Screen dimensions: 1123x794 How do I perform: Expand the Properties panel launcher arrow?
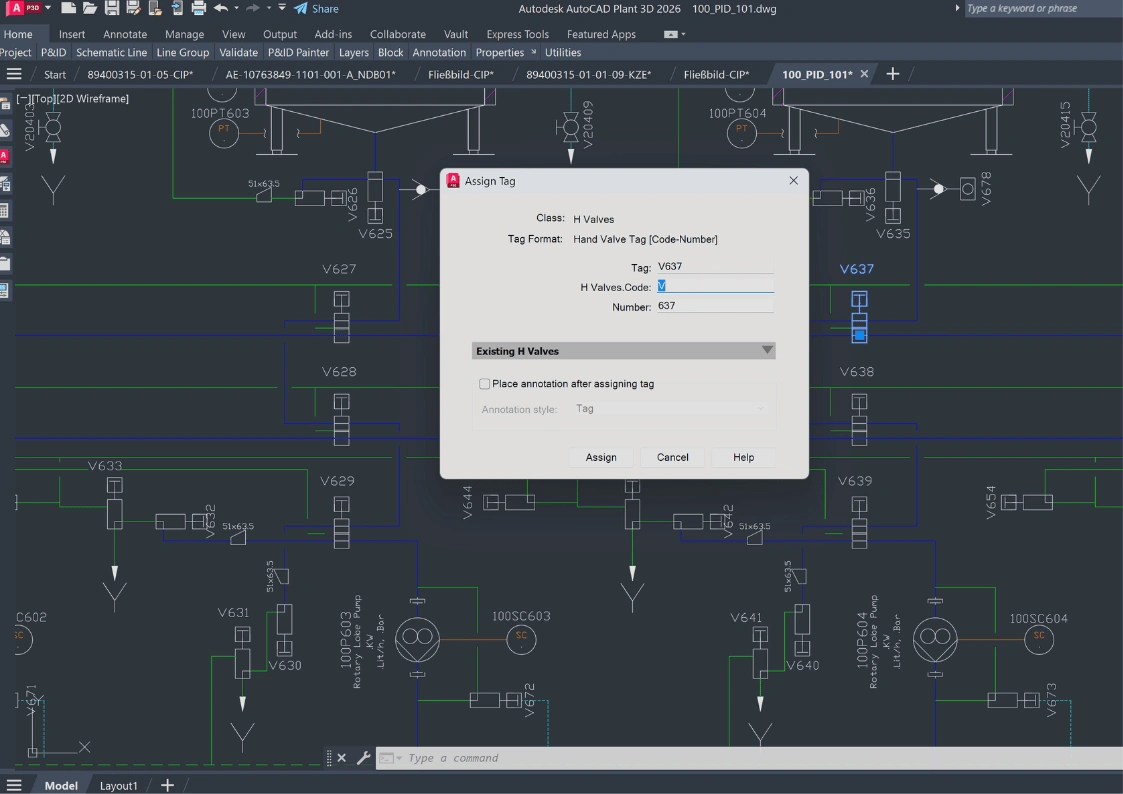pos(534,52)
